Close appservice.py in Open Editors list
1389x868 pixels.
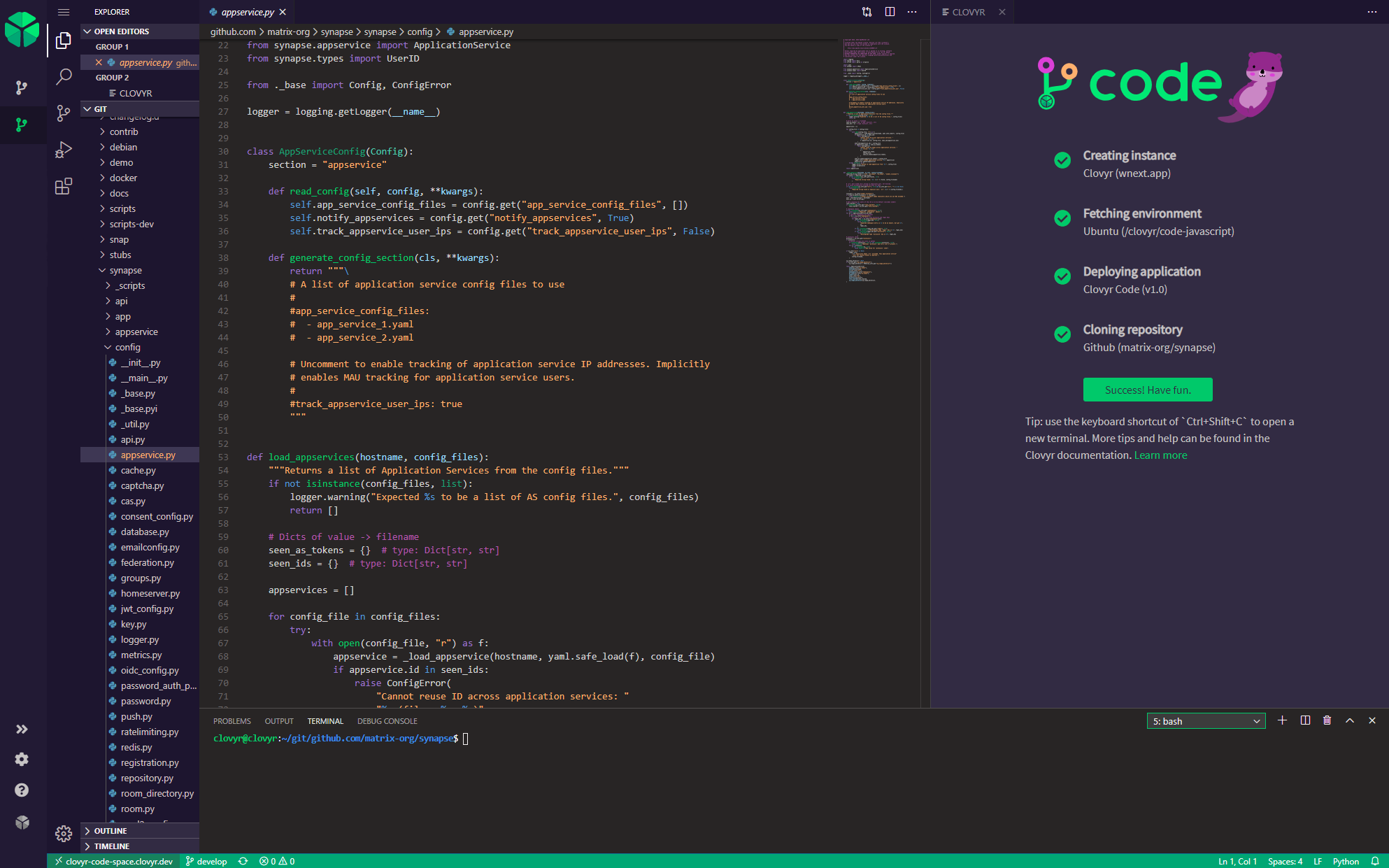coord(99,62)
